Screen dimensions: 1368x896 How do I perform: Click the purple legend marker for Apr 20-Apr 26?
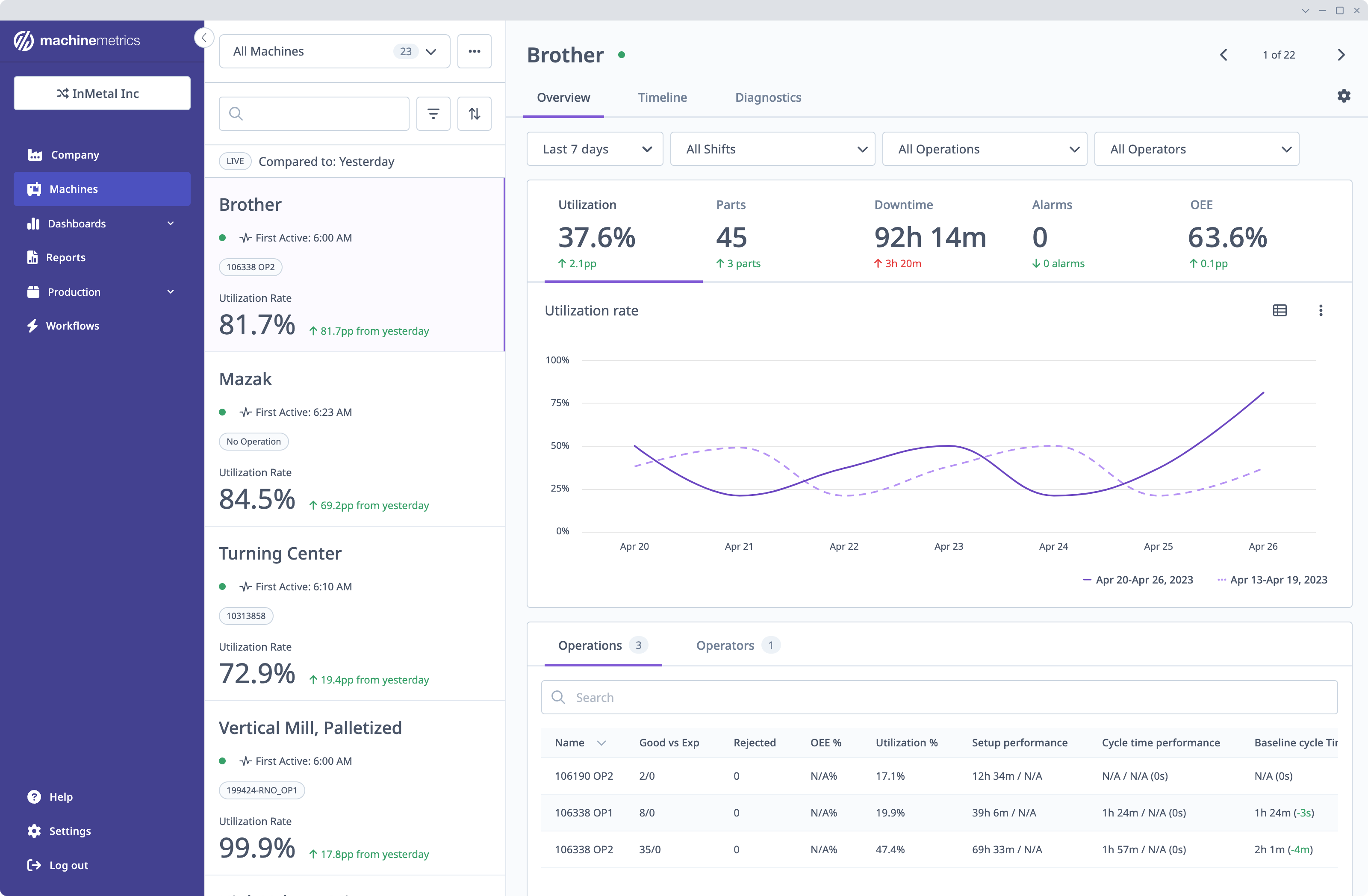click(x=1088, y=579)
